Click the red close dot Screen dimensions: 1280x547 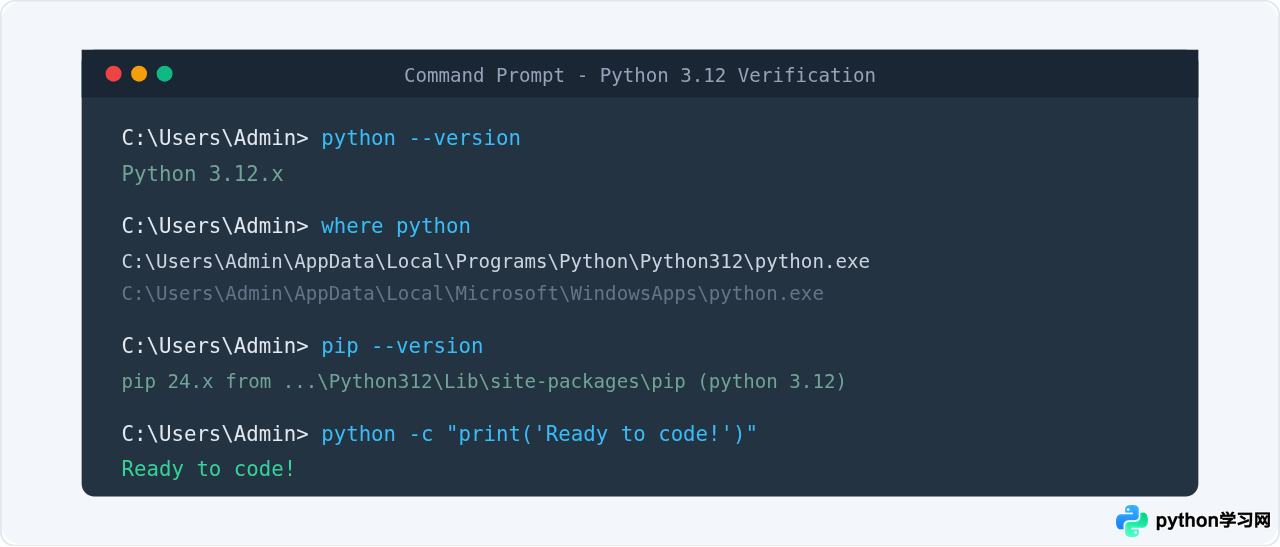(114, 74)
